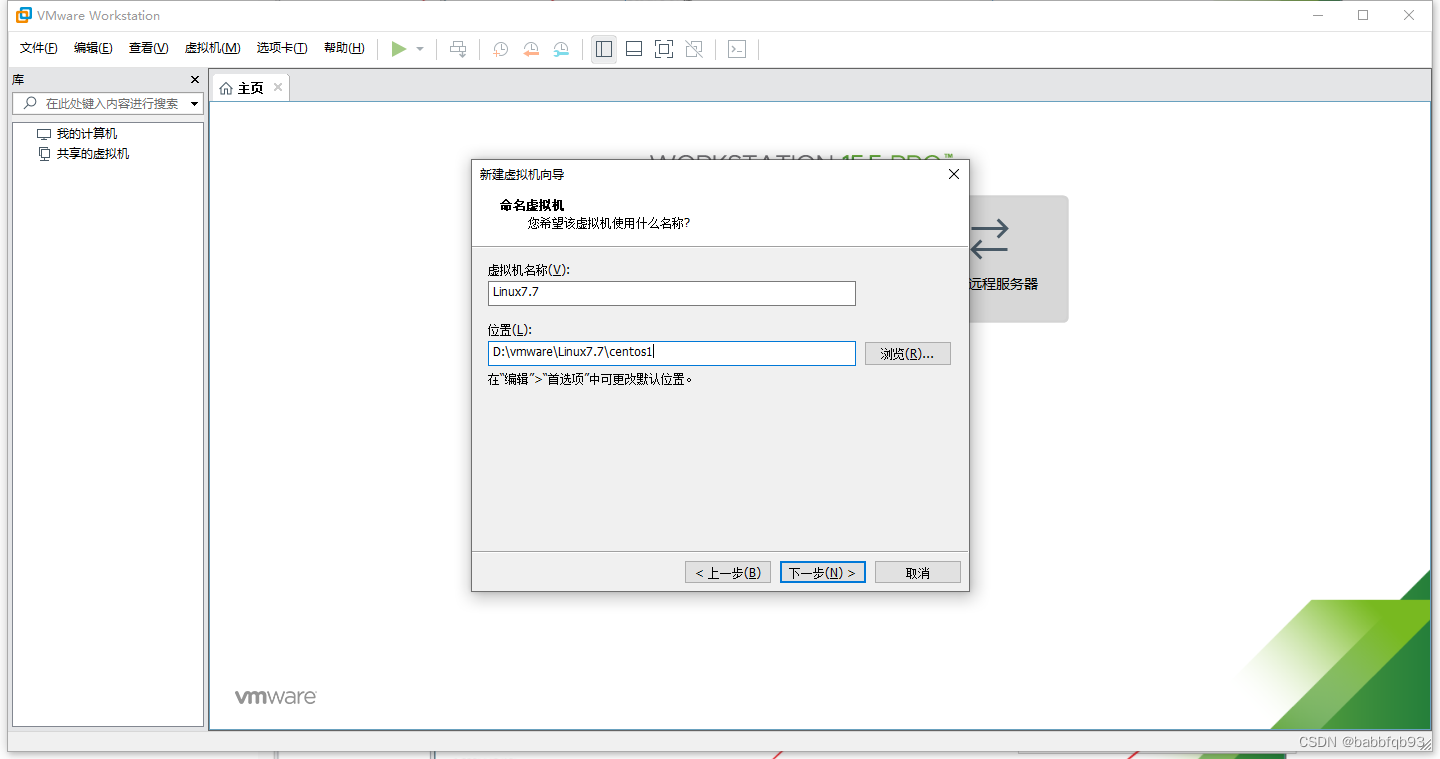The image size is (1440, 759).
Task: Click the 下一步(N) next button
Action: click(823, 573)
